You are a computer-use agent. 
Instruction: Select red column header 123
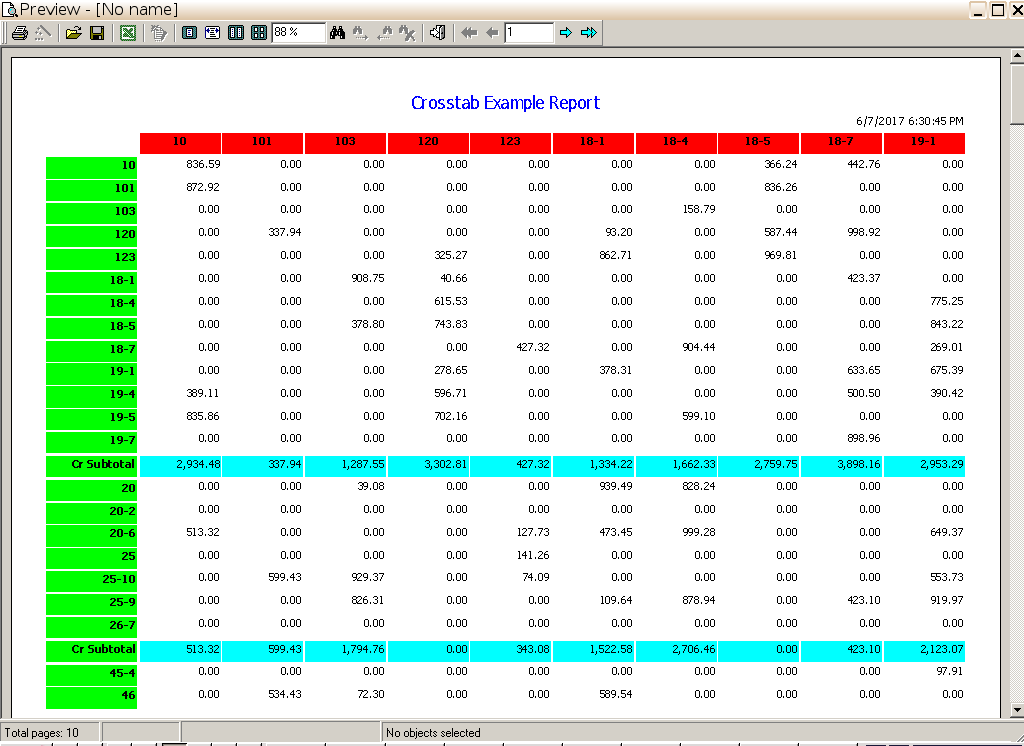(510, 142)
